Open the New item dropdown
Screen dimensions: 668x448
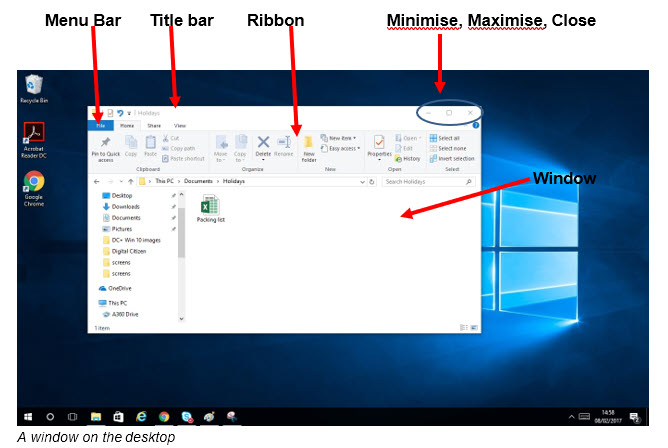[338, 138]
